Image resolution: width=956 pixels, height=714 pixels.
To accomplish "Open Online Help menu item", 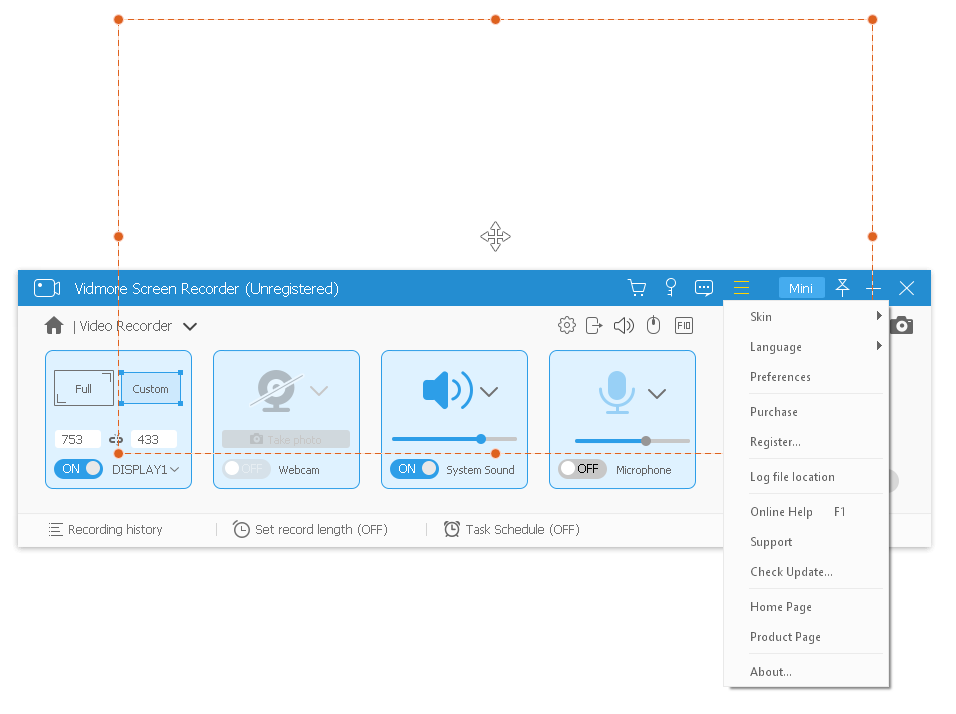I will (807, 512).
